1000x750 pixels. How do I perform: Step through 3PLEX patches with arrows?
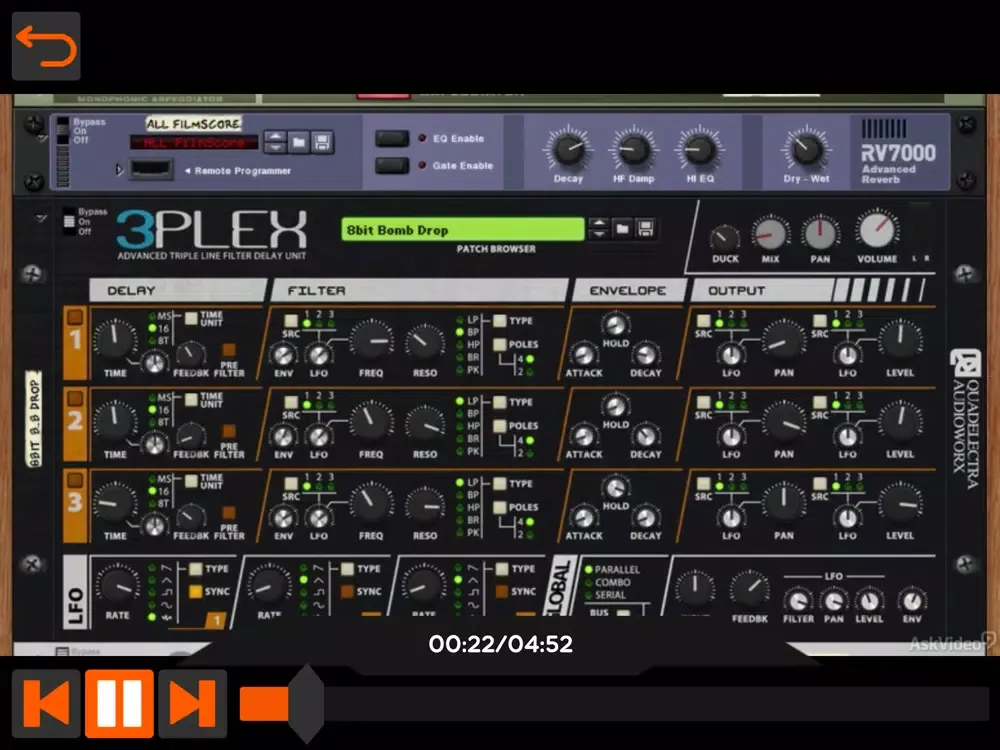click(x=598, y=228)
